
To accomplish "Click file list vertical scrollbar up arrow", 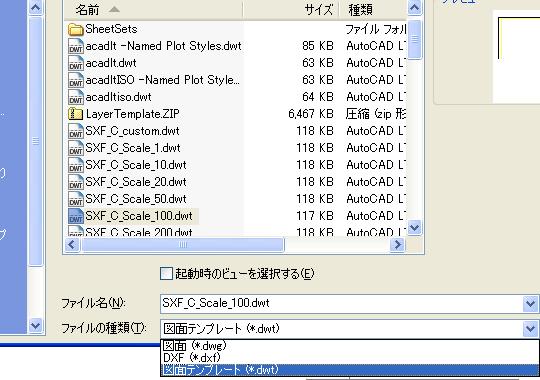I will click(415, 8).
